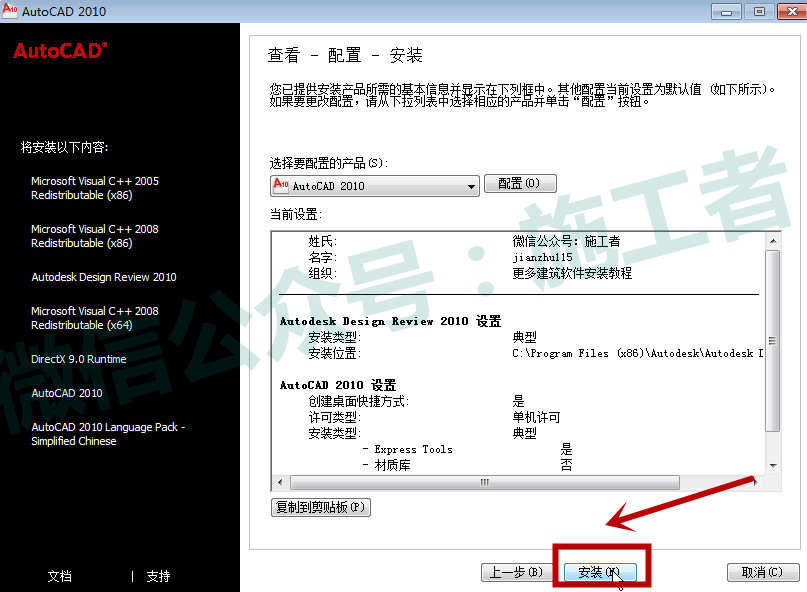807x592 pixels.
Task: Click the 'Autodesk Design Review 2010 设置' heading
Action: point(391,321)
